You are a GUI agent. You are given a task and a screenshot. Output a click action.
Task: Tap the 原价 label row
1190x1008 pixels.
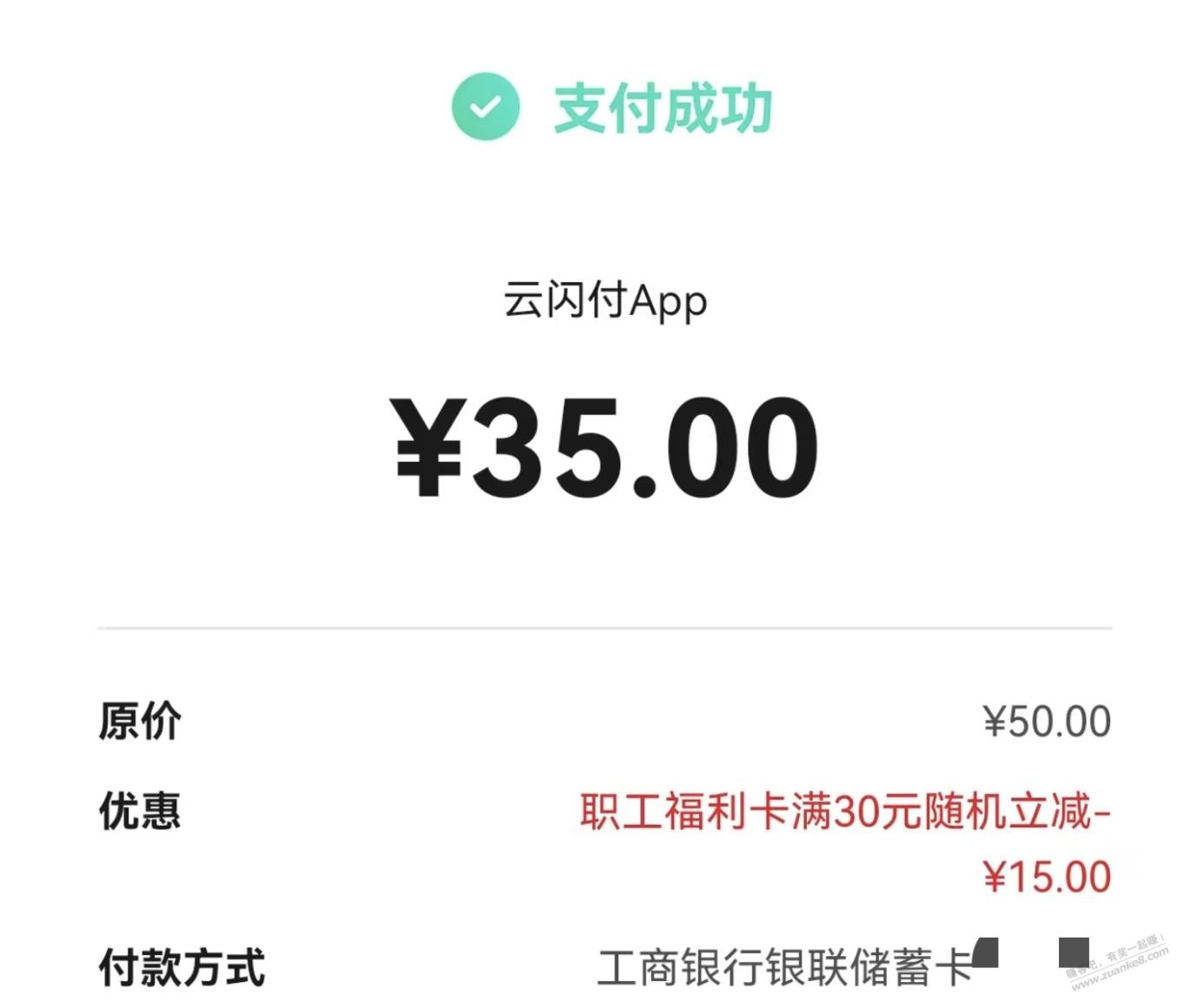[139, 719]
